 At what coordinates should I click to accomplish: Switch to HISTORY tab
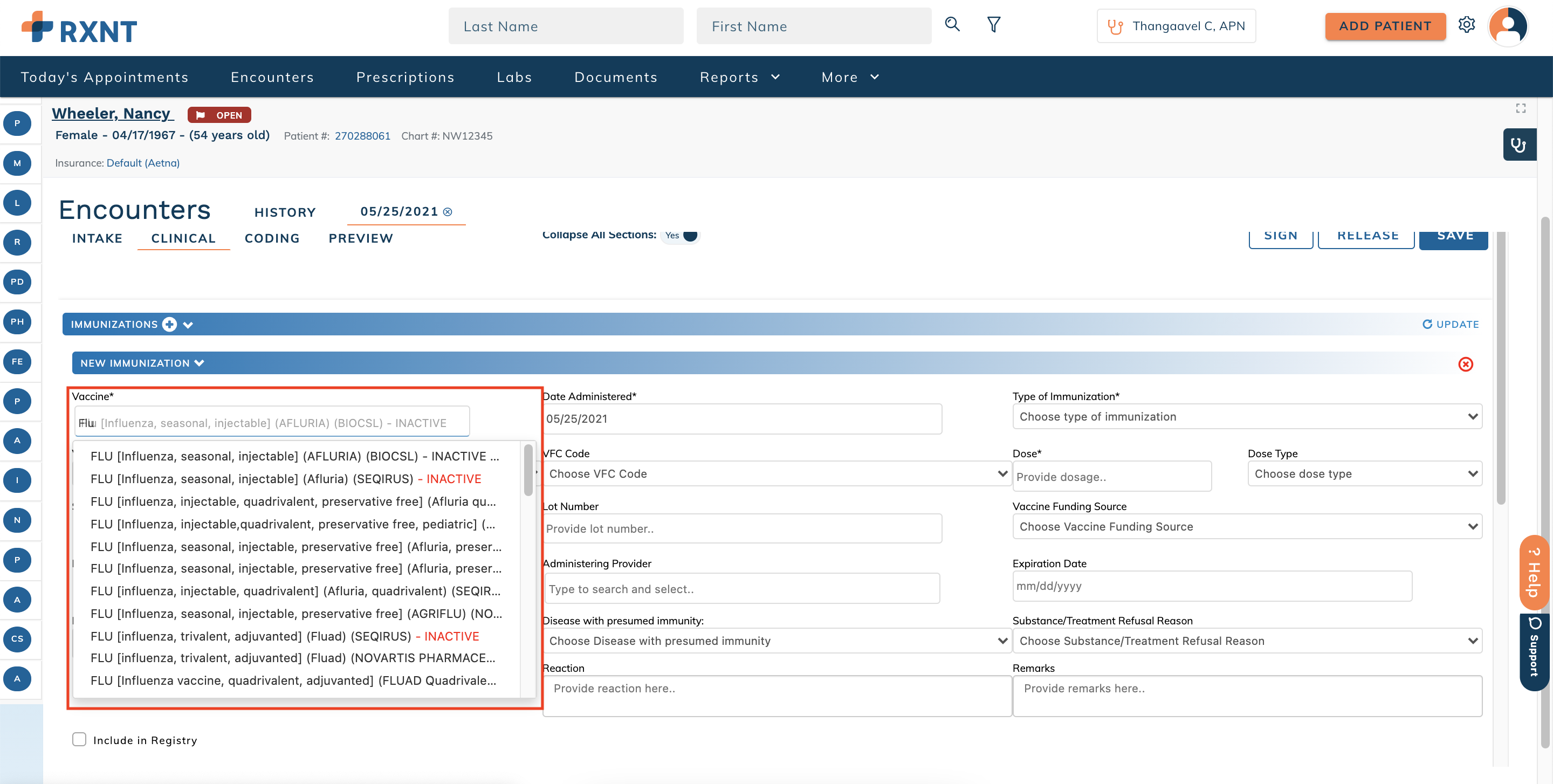(x=285, y=212)
